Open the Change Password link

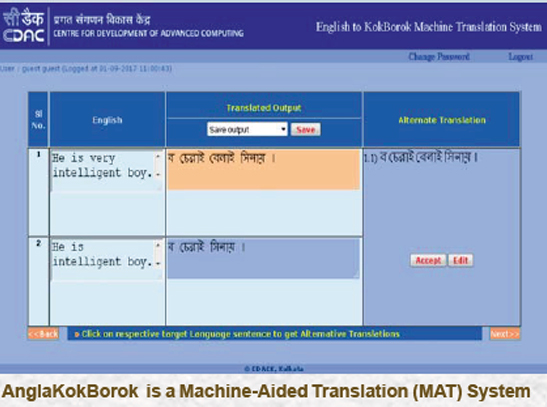(x=439, y=56)
